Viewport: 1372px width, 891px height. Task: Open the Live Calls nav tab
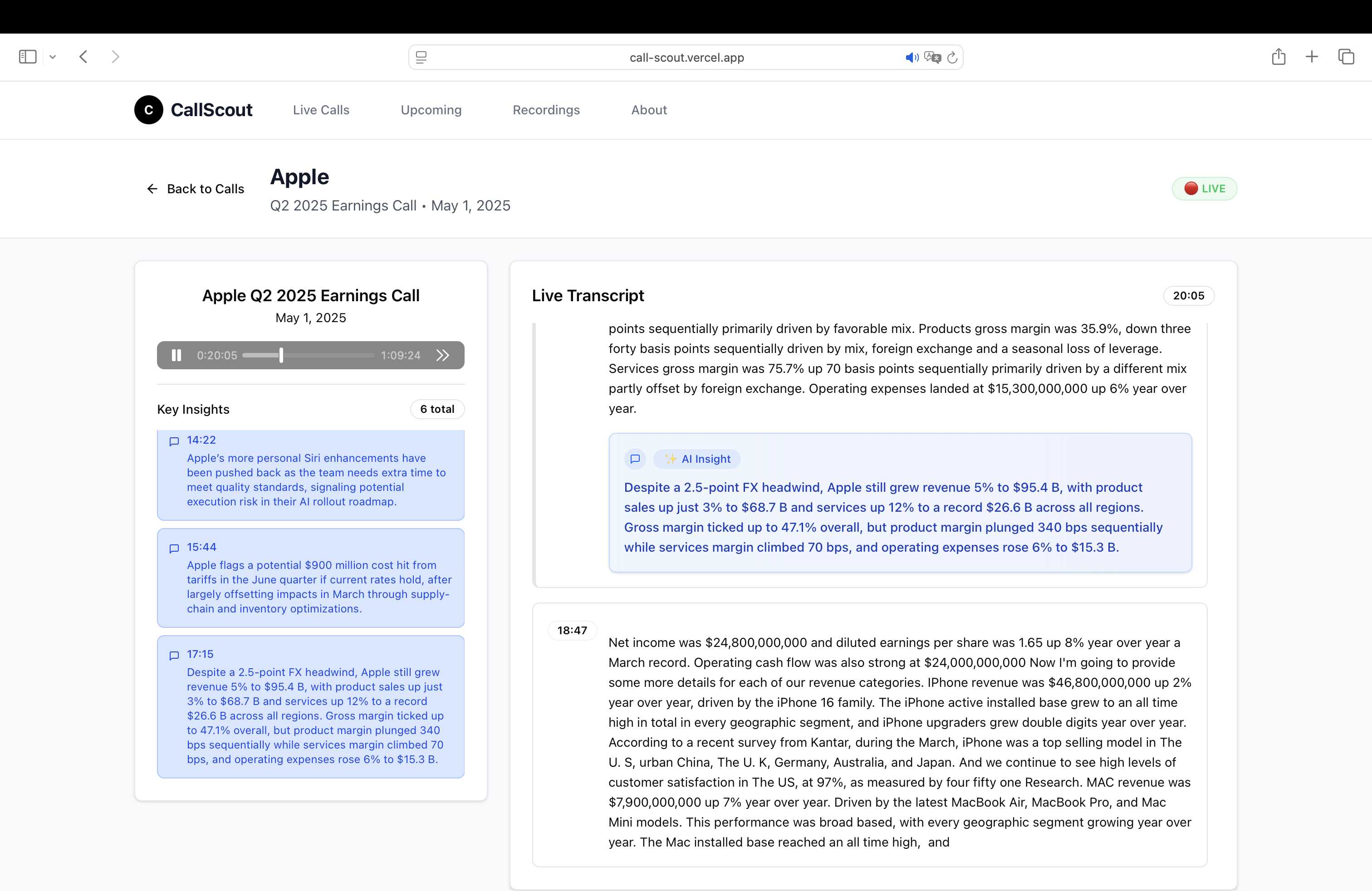(x=321, y=109)
